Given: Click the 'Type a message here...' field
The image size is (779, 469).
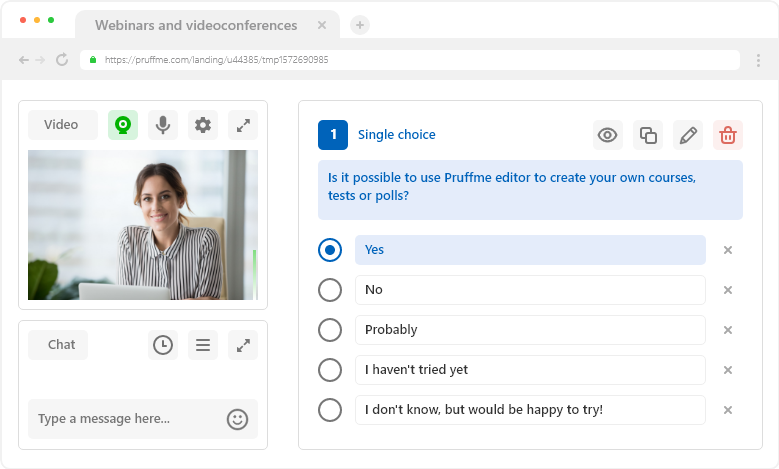Looking at the screenshot, I should point(125,419).
